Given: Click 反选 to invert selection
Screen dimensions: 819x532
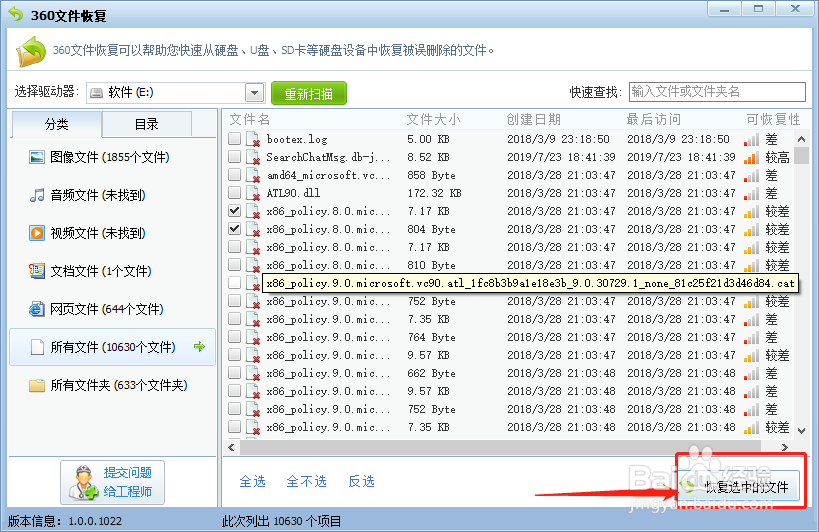Looking at the screenshot, I should coord(361,481).
